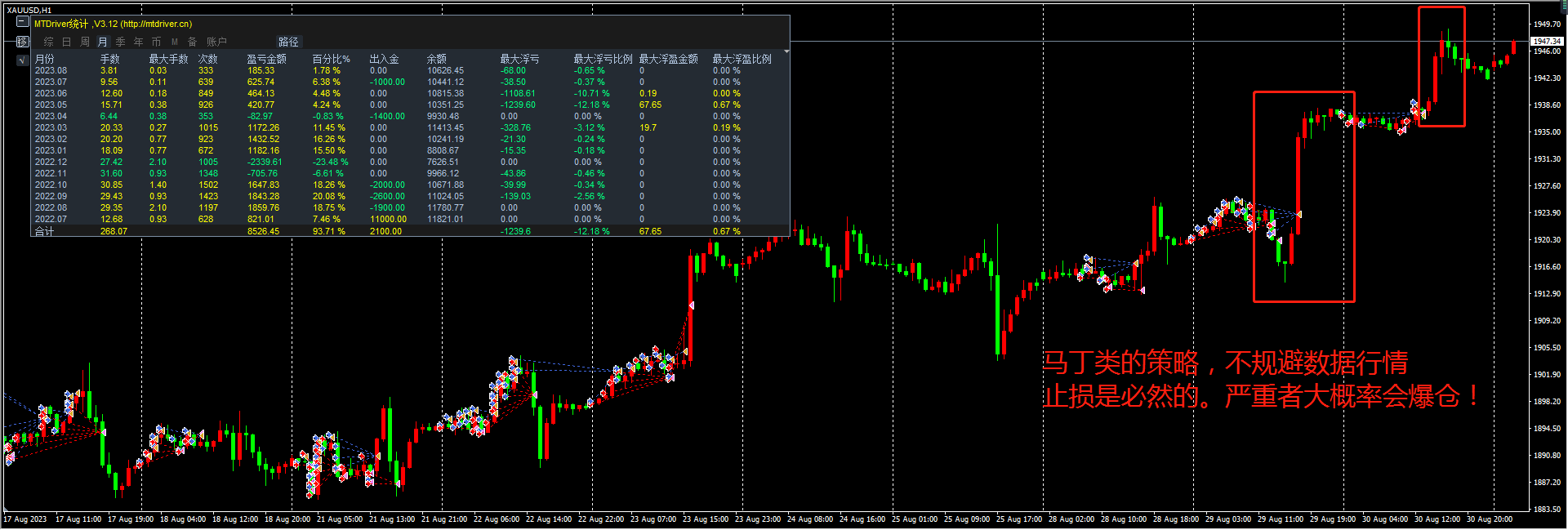Click the -2339.61 loss value for 2022.12
The height and width of the screenshot is (530, 1568).
[265, 162]
